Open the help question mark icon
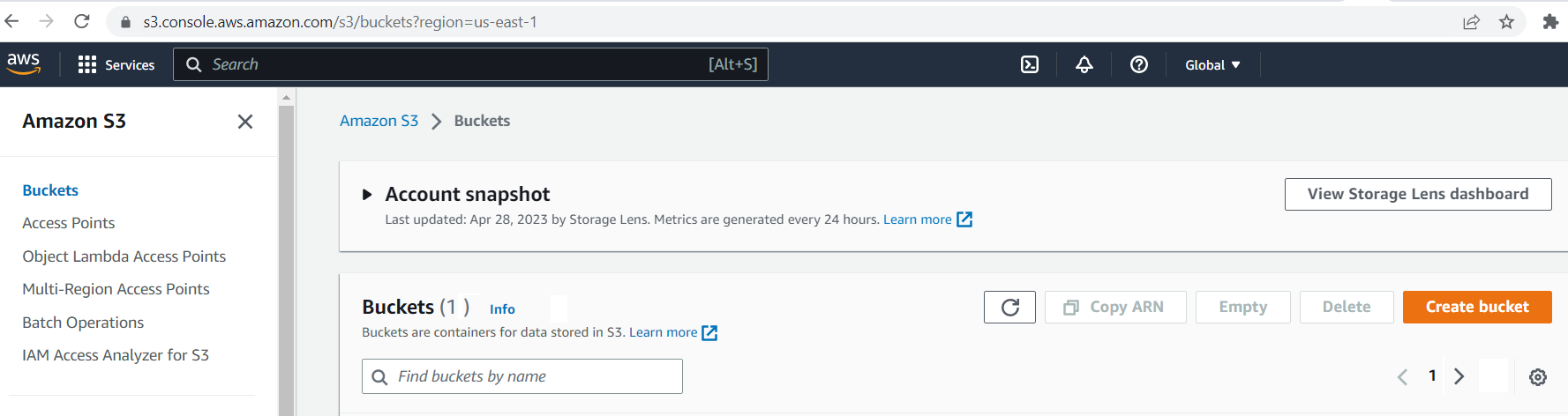The width and height of the screenshot is (1568, 416). coord(1138,64)
